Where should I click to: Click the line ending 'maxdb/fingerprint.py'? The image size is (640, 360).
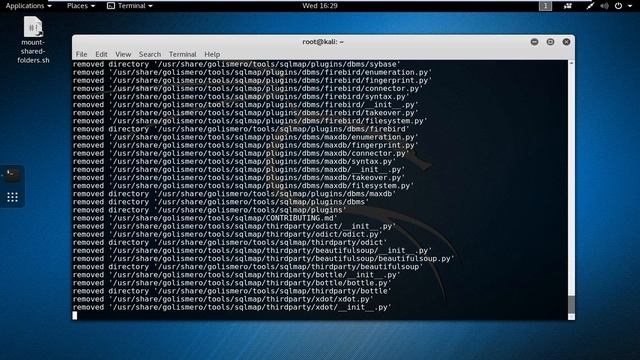[x=246, y=145]
